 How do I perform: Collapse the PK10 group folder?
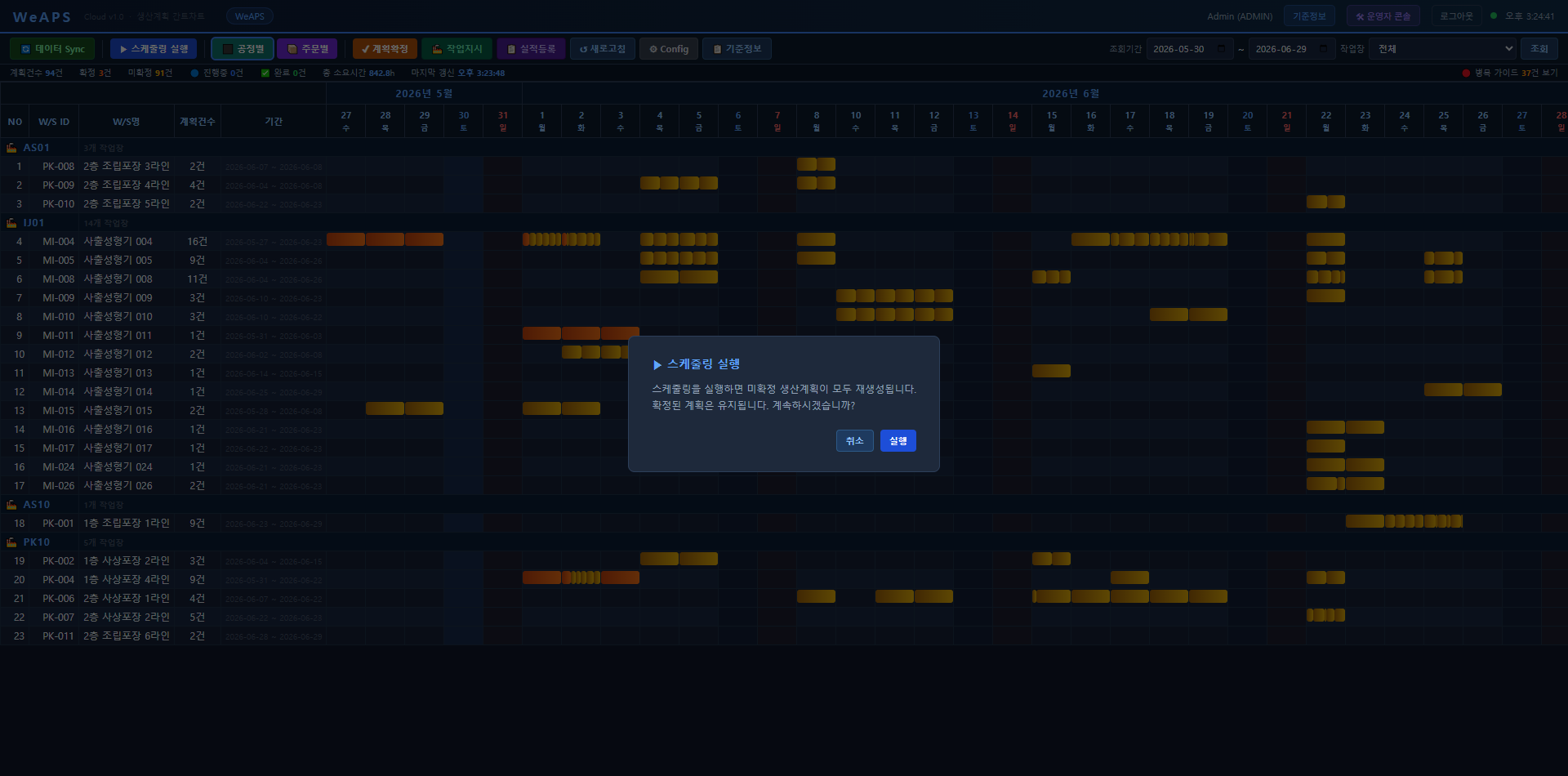point(11,542)
